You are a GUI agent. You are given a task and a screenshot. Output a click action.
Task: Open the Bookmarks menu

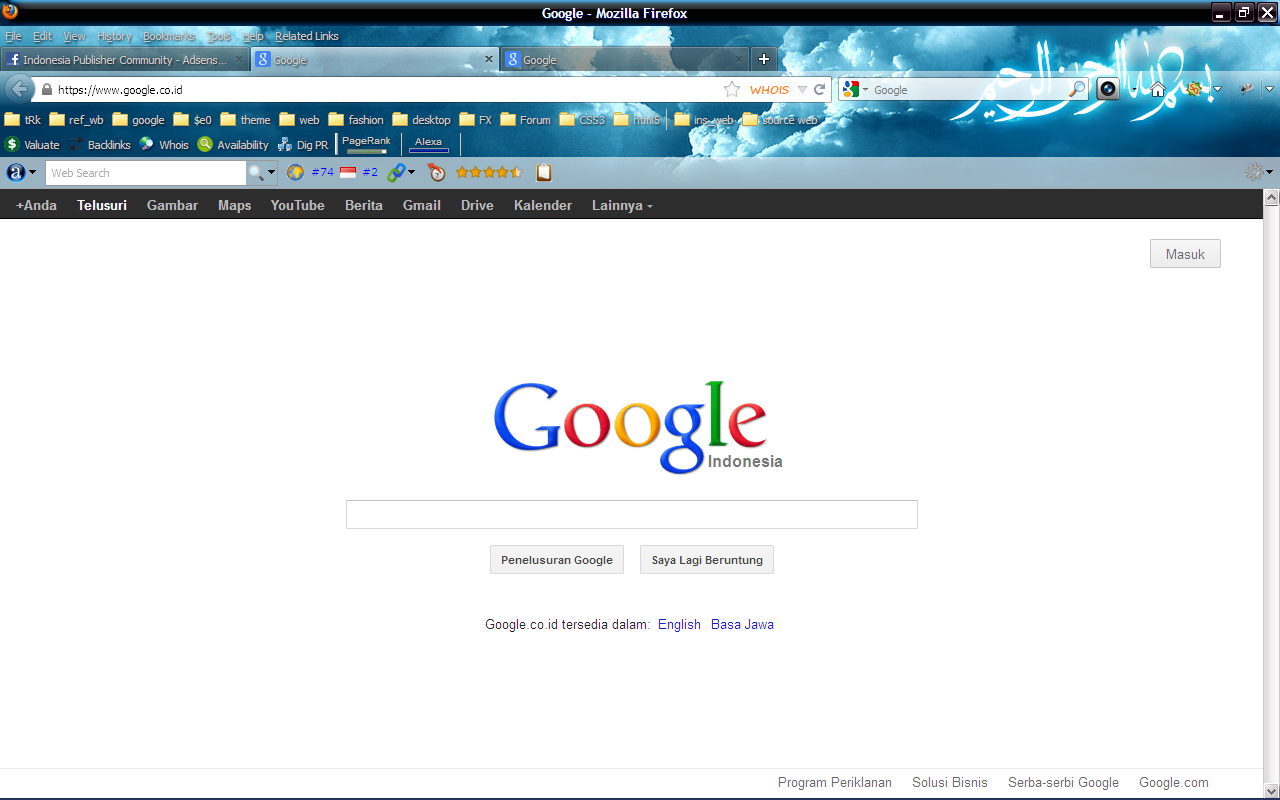tap(168, 36)
